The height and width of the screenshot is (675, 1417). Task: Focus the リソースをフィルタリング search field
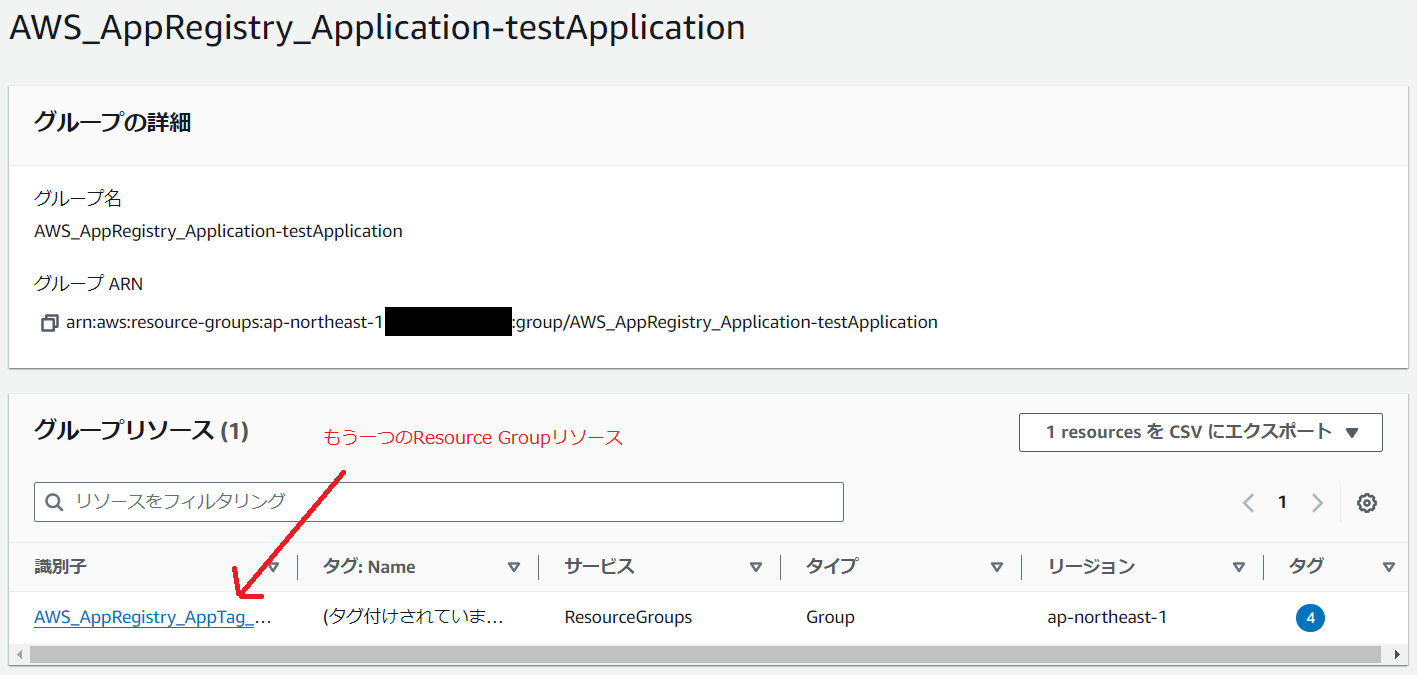click(x=439, y=502)
